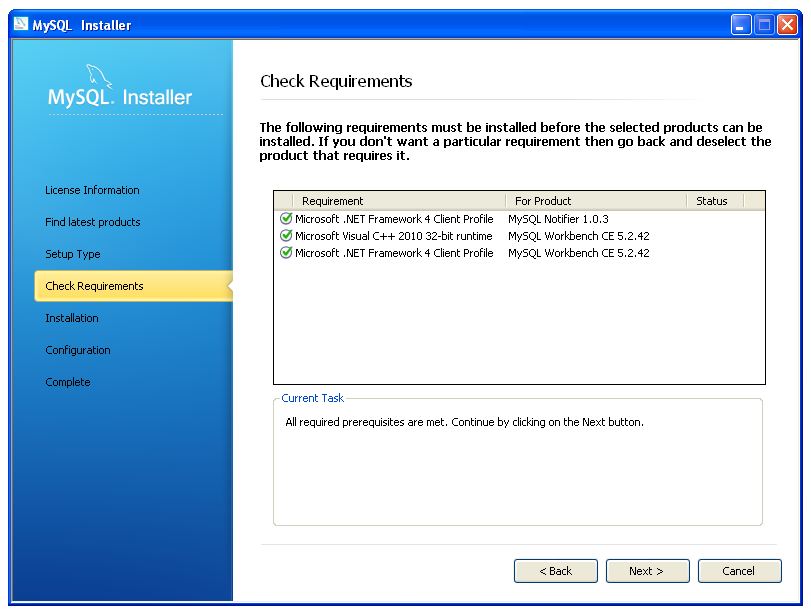
Task: Go to Find latest products step
Action: [93, 222]
